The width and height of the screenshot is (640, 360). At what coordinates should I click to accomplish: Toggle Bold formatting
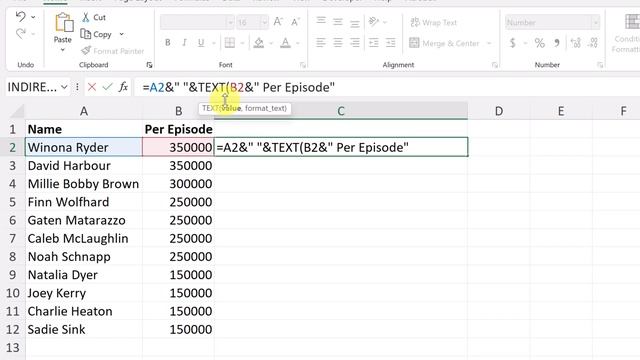coord(167,42)
